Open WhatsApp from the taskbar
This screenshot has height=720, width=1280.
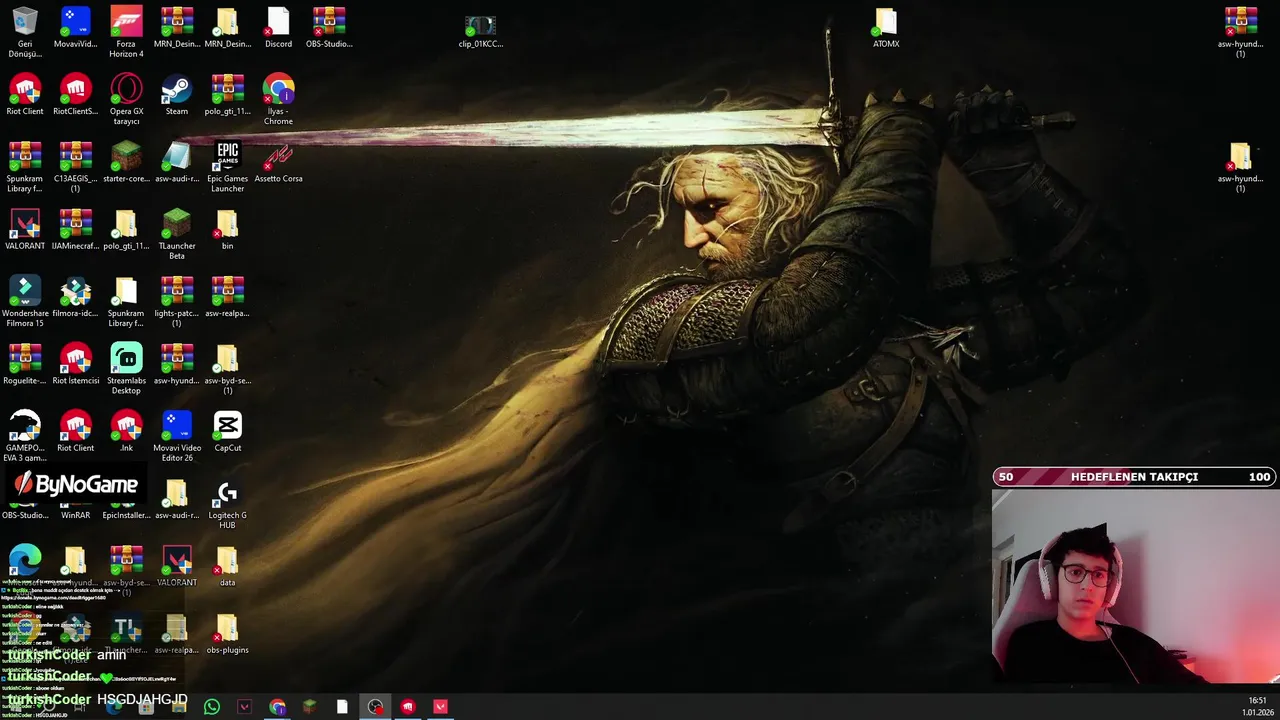click(x=211, y=707)
